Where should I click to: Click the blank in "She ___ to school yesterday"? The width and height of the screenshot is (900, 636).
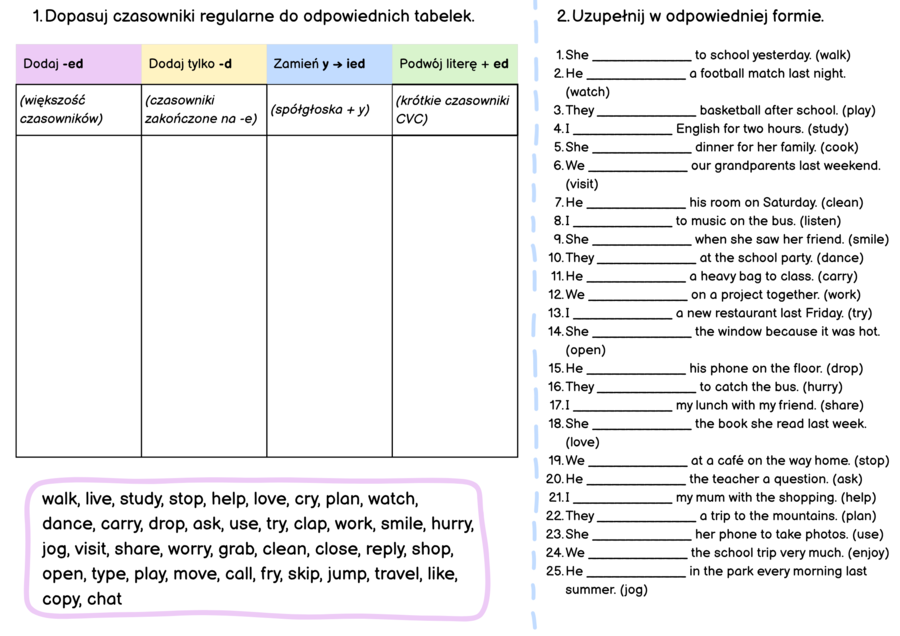(x=642, y=57)
